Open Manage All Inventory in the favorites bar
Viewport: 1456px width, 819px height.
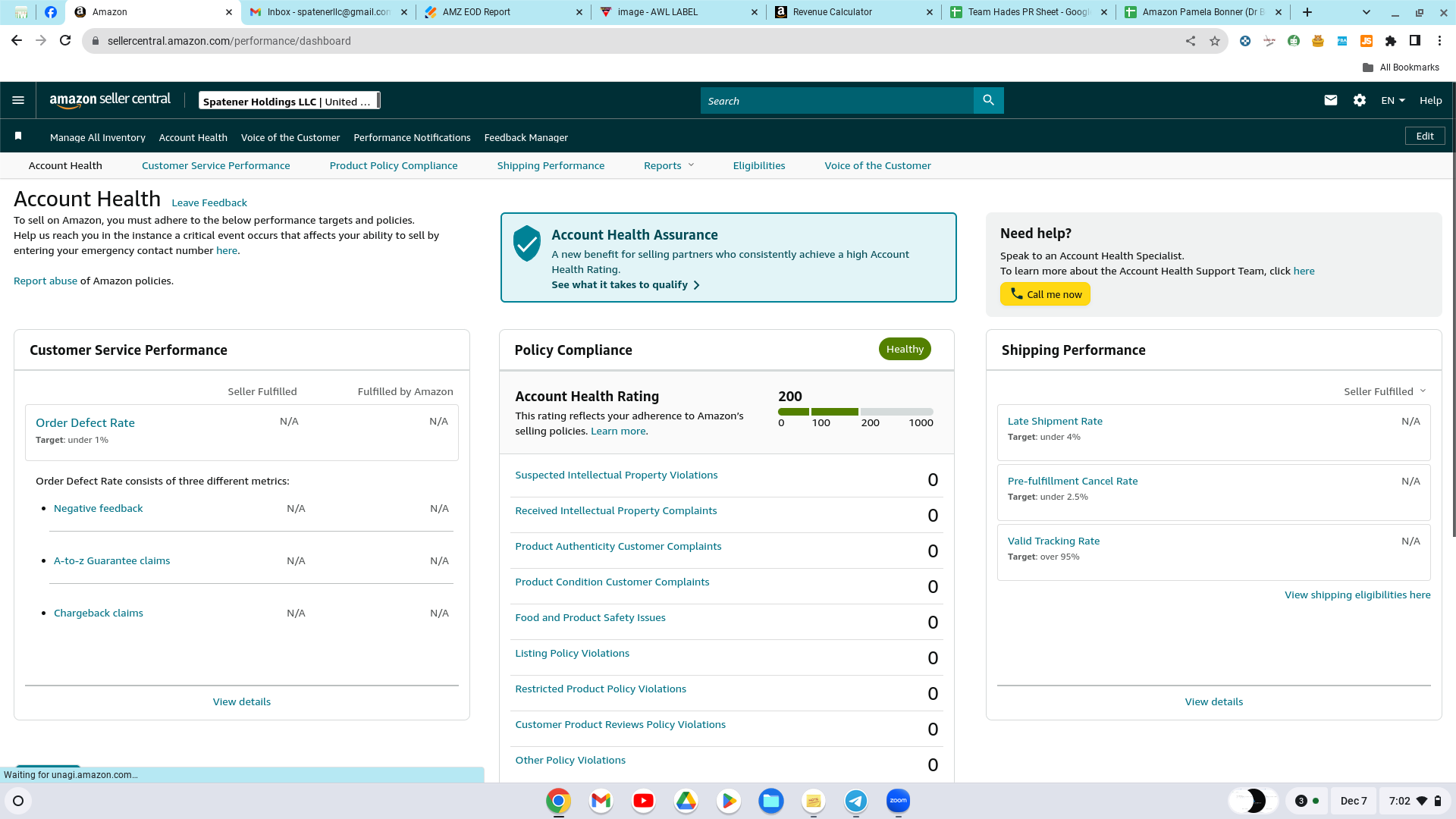[98, 137]
